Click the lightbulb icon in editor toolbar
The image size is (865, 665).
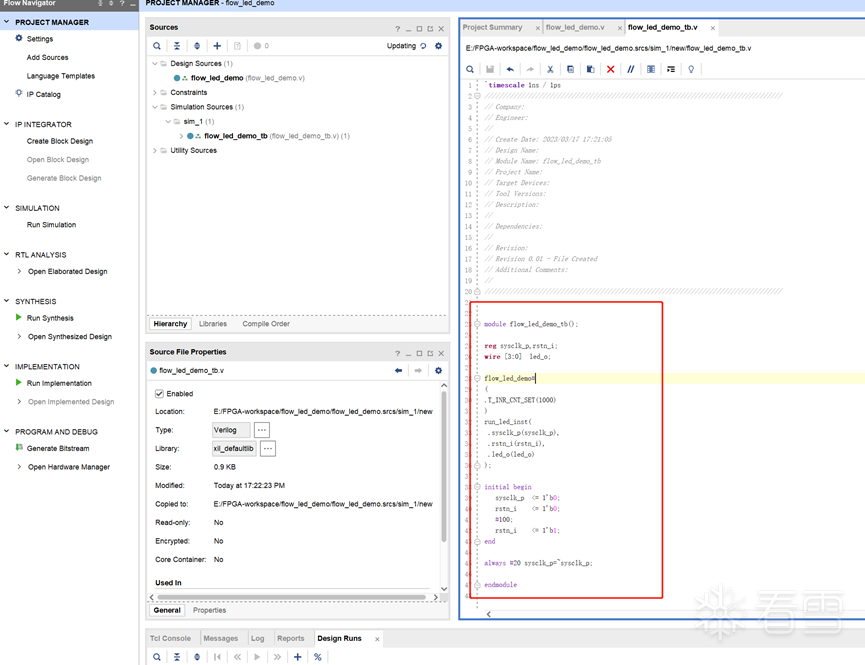click(691, 69)
